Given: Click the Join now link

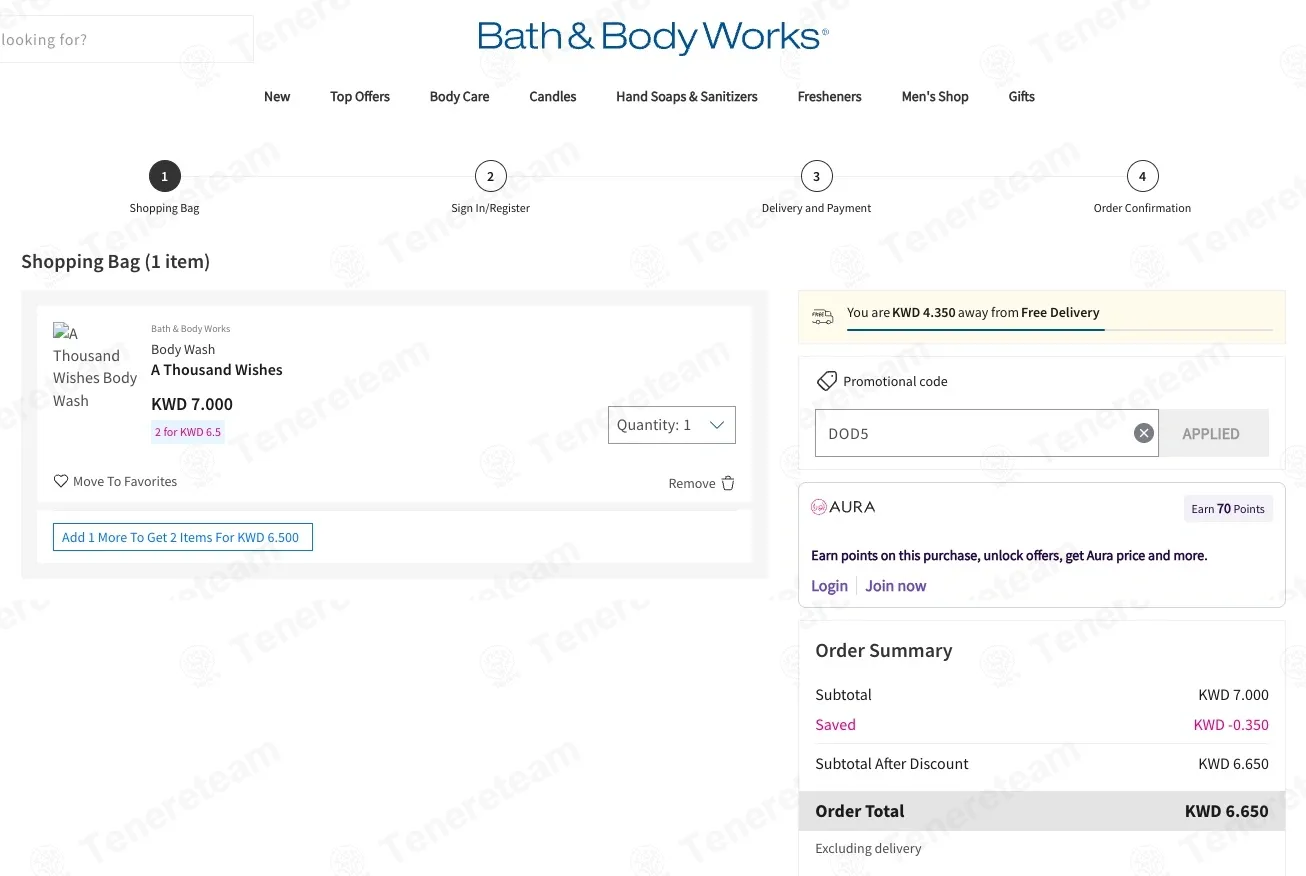Looking at the screenshot, I should click(896, 586).
